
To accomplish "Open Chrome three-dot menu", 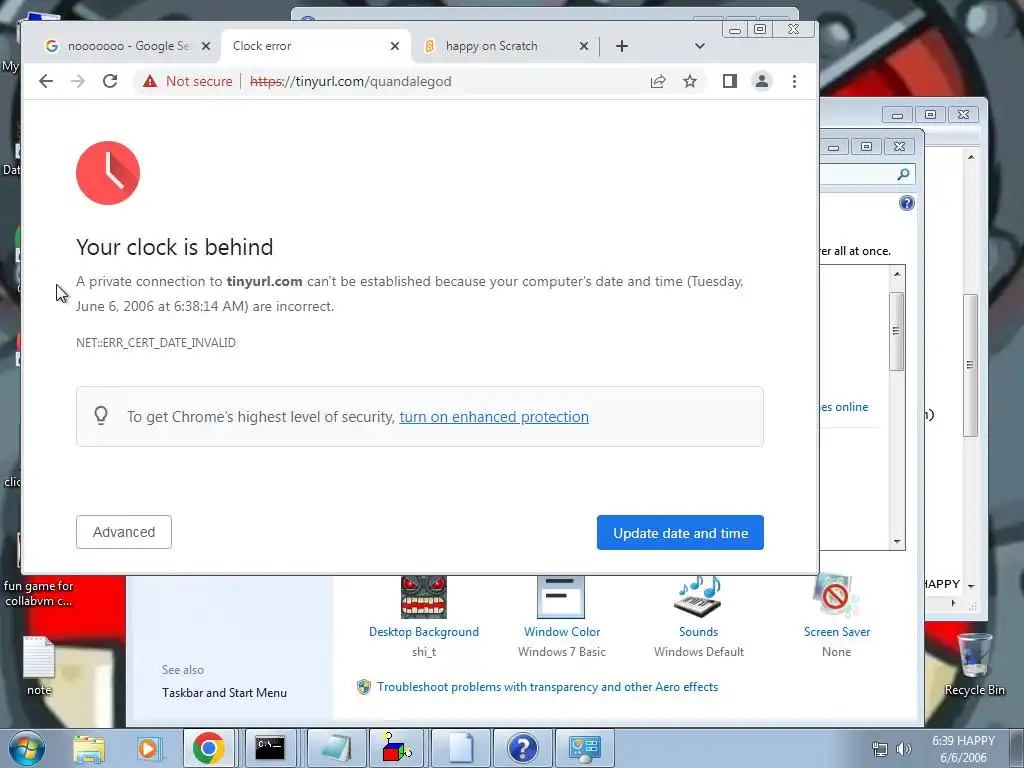I will point(794,81).
